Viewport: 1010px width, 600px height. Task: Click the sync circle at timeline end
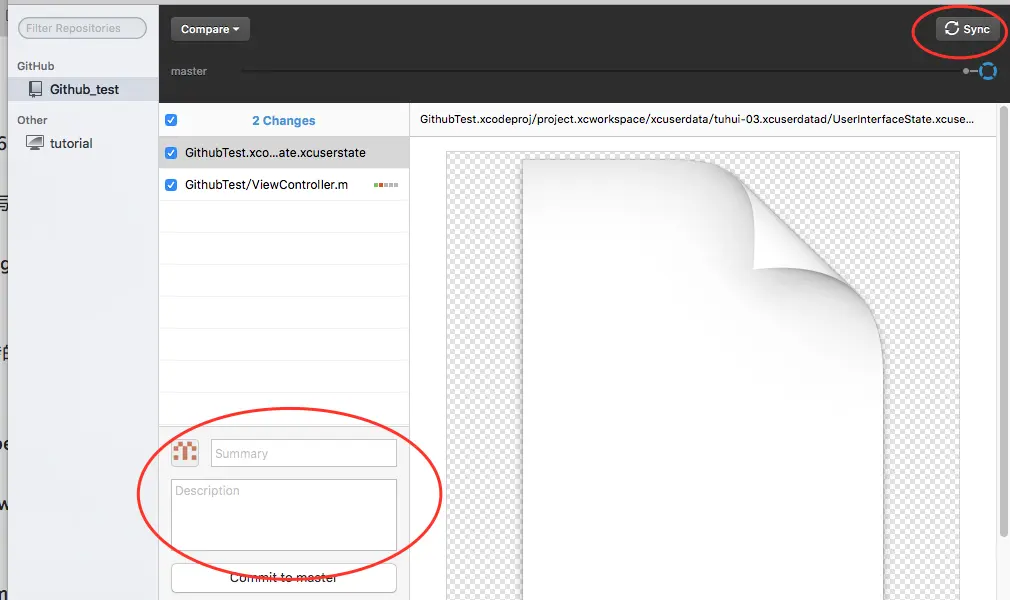pos(987,71)
